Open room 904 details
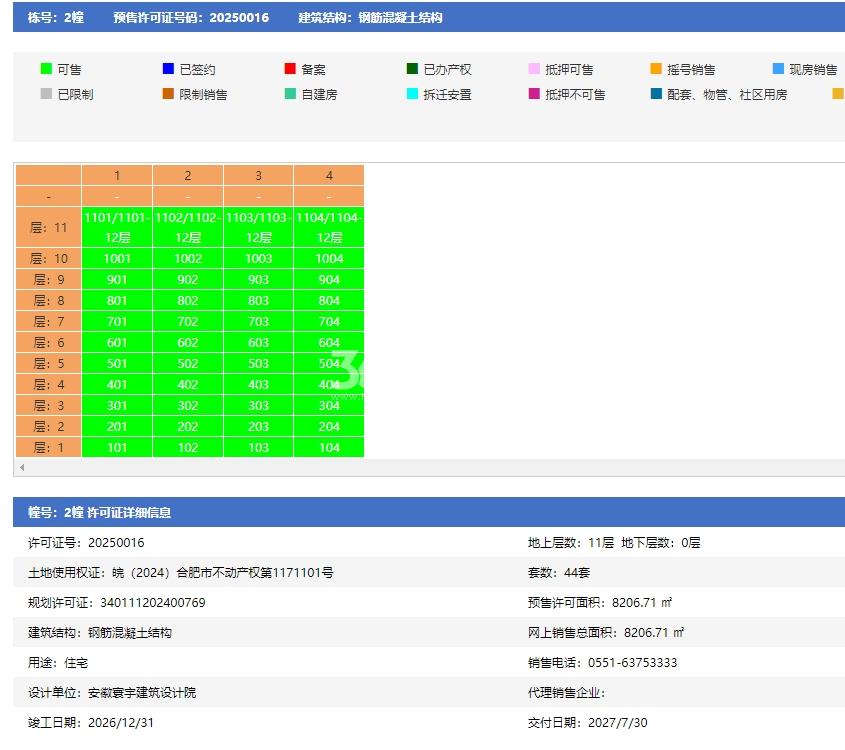The image size is (845, 750). [x=329, y=280]
